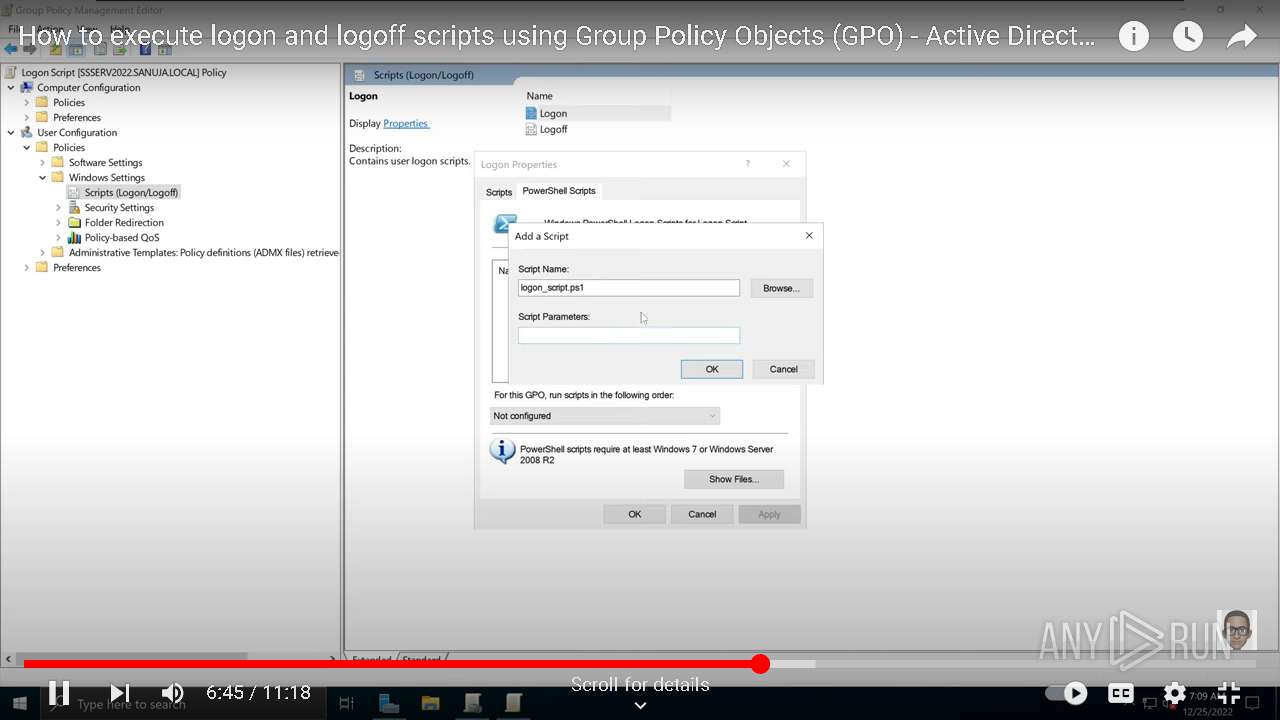Collapse the User Configuration node
The width and height of the screenshot is (1280, 720).
[x=11, y=132]
